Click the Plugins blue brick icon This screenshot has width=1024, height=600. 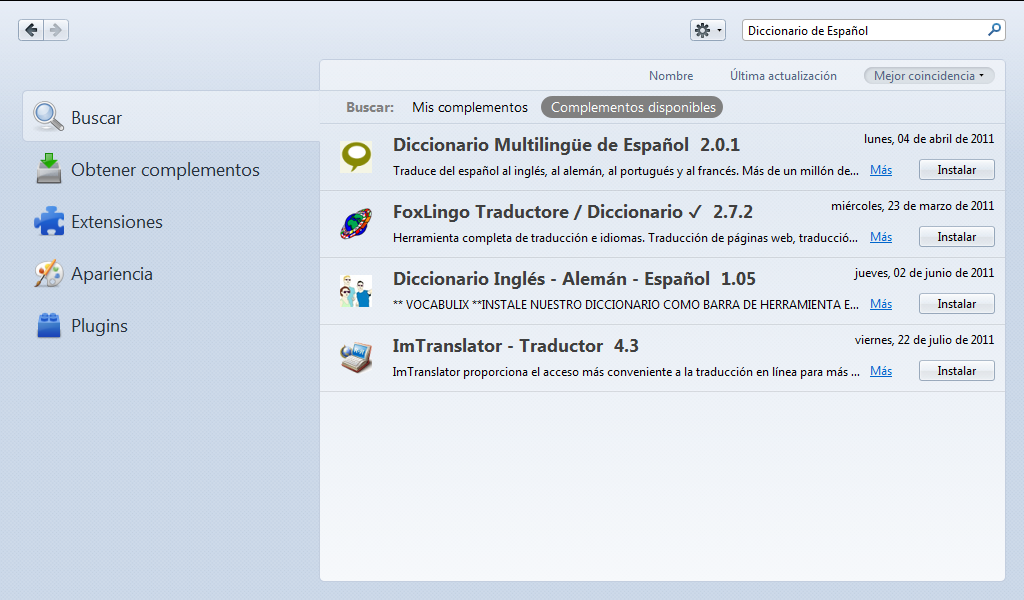(x=49, y=325)
